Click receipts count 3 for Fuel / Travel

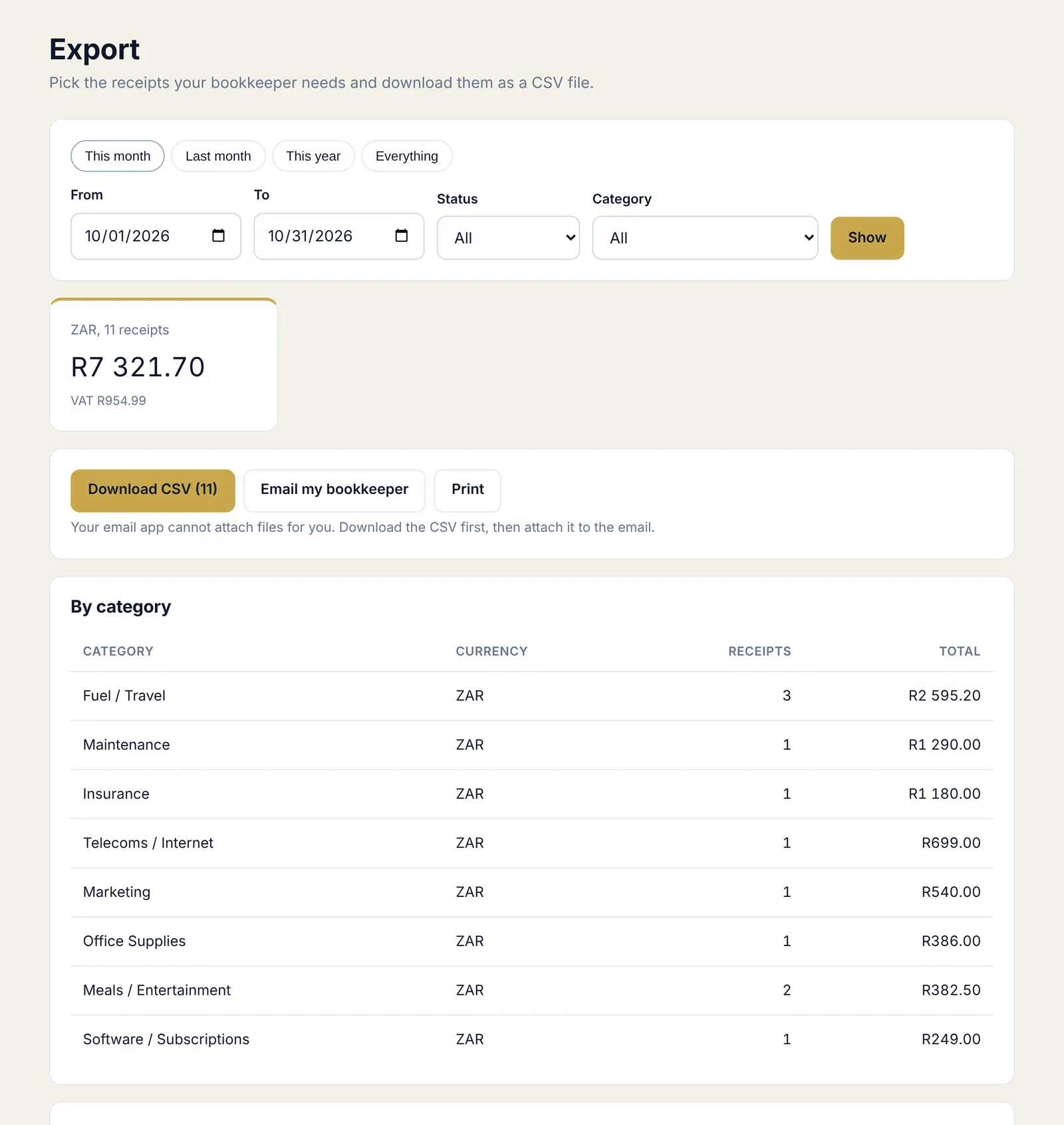pyautogui.click(x=787, y=696)
